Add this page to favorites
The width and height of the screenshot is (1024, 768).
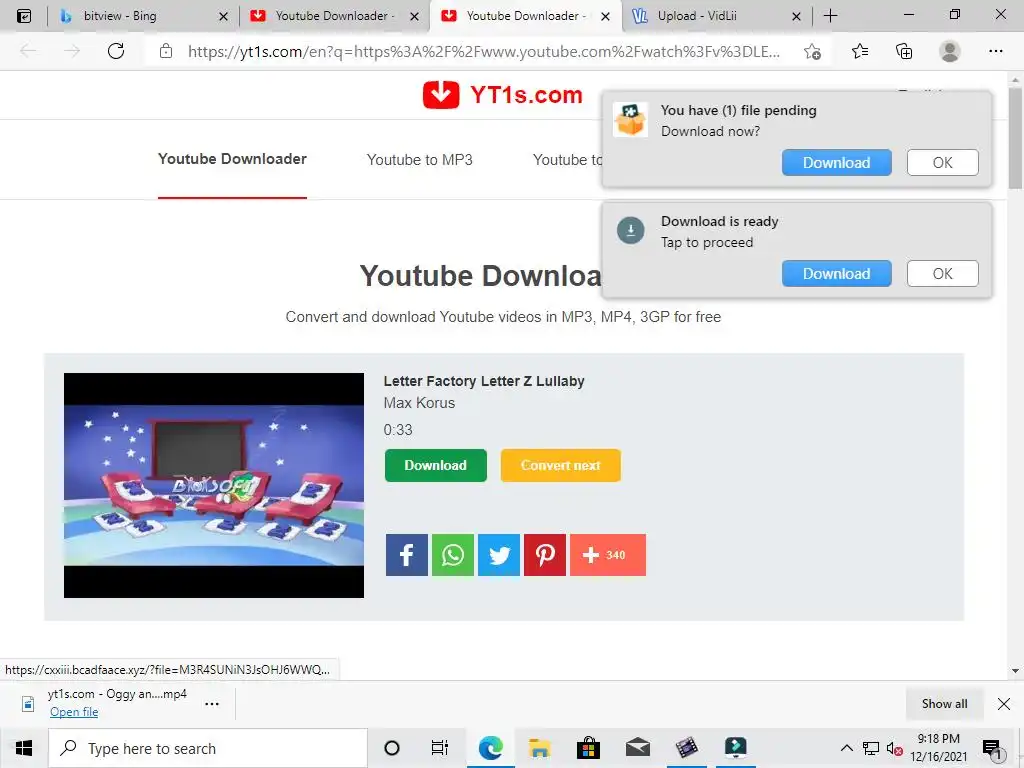812,52
